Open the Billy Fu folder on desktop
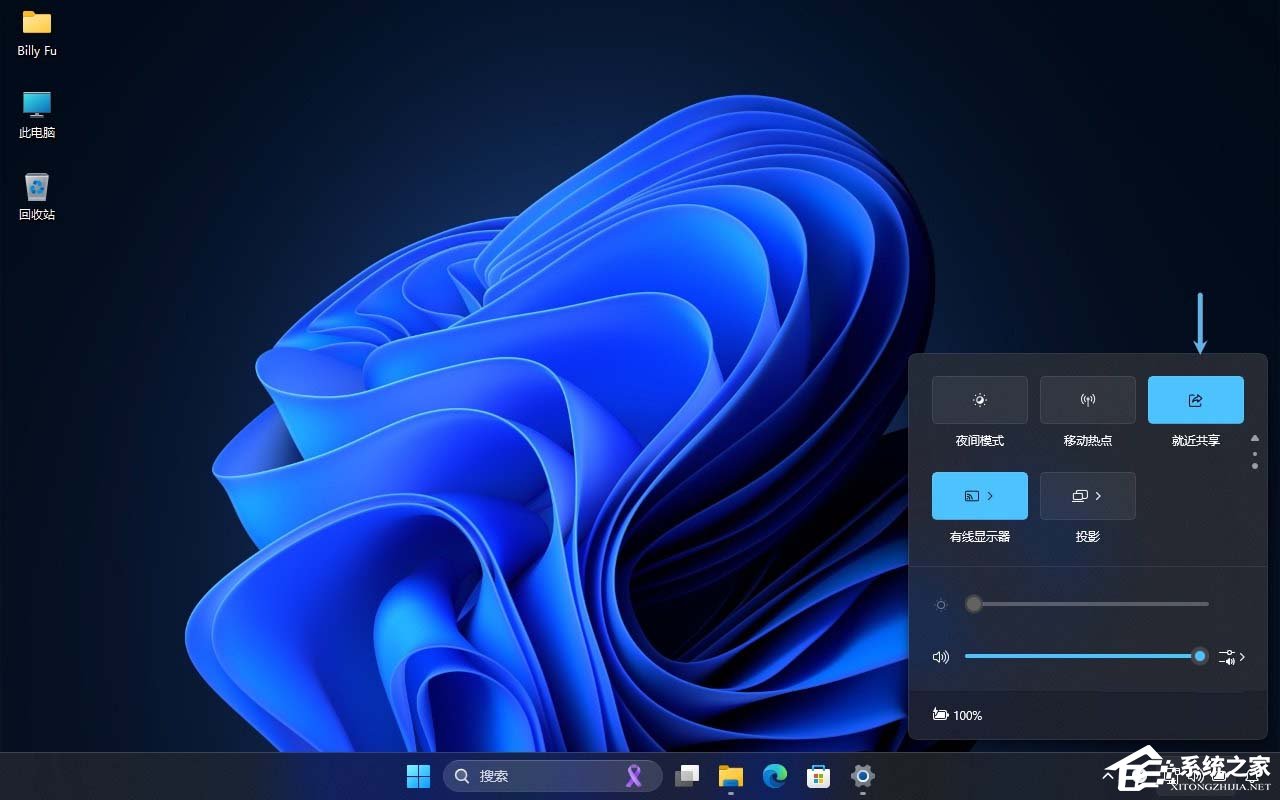 (x=37, y=33)
